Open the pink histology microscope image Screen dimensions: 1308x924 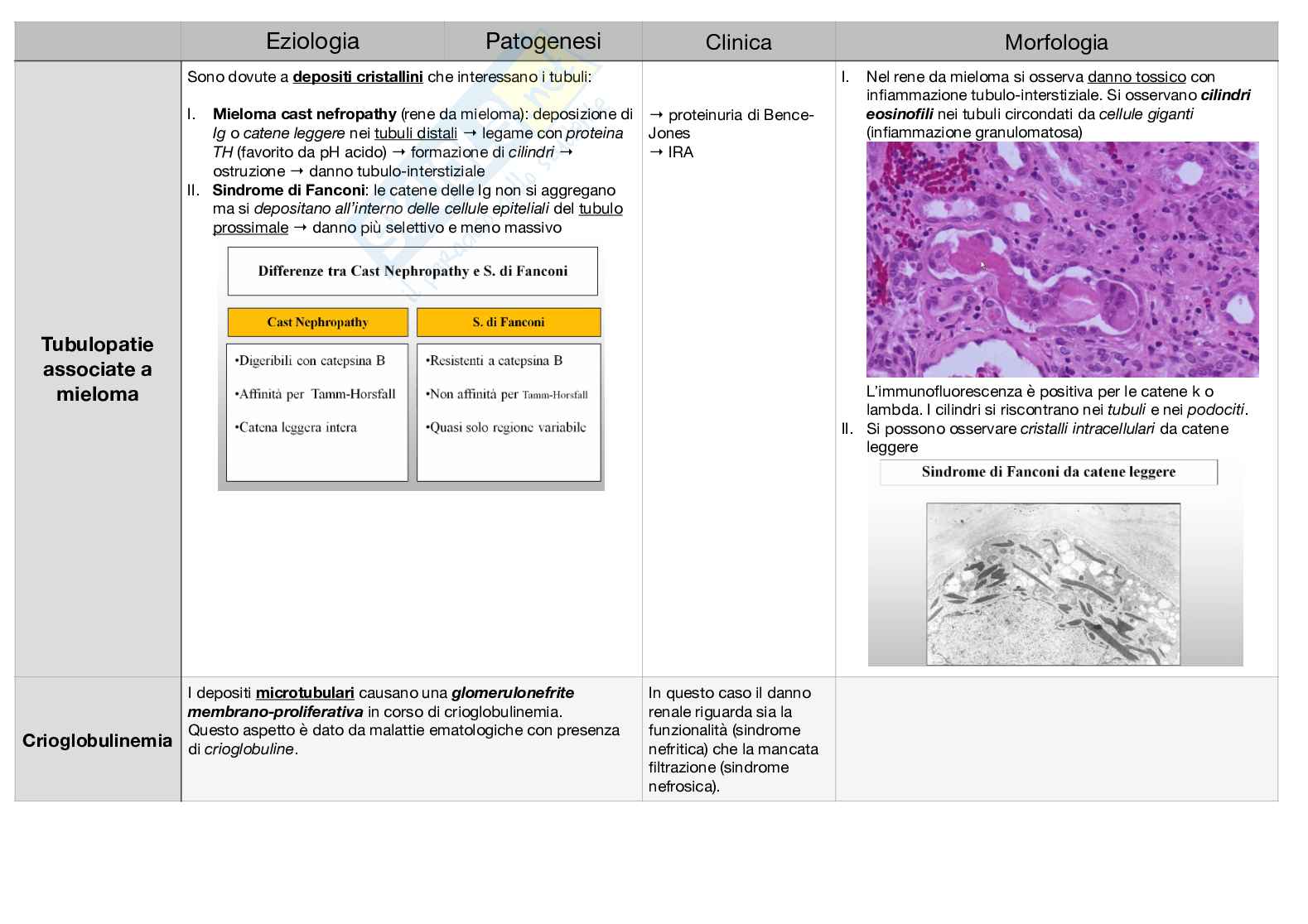pos(1062,259)
